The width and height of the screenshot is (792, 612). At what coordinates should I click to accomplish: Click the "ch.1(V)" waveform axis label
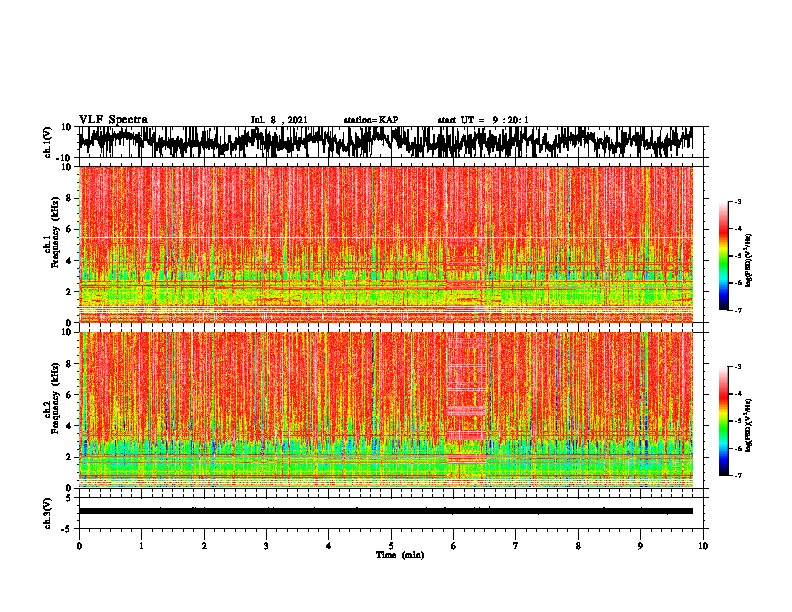(x=48, y=142)
